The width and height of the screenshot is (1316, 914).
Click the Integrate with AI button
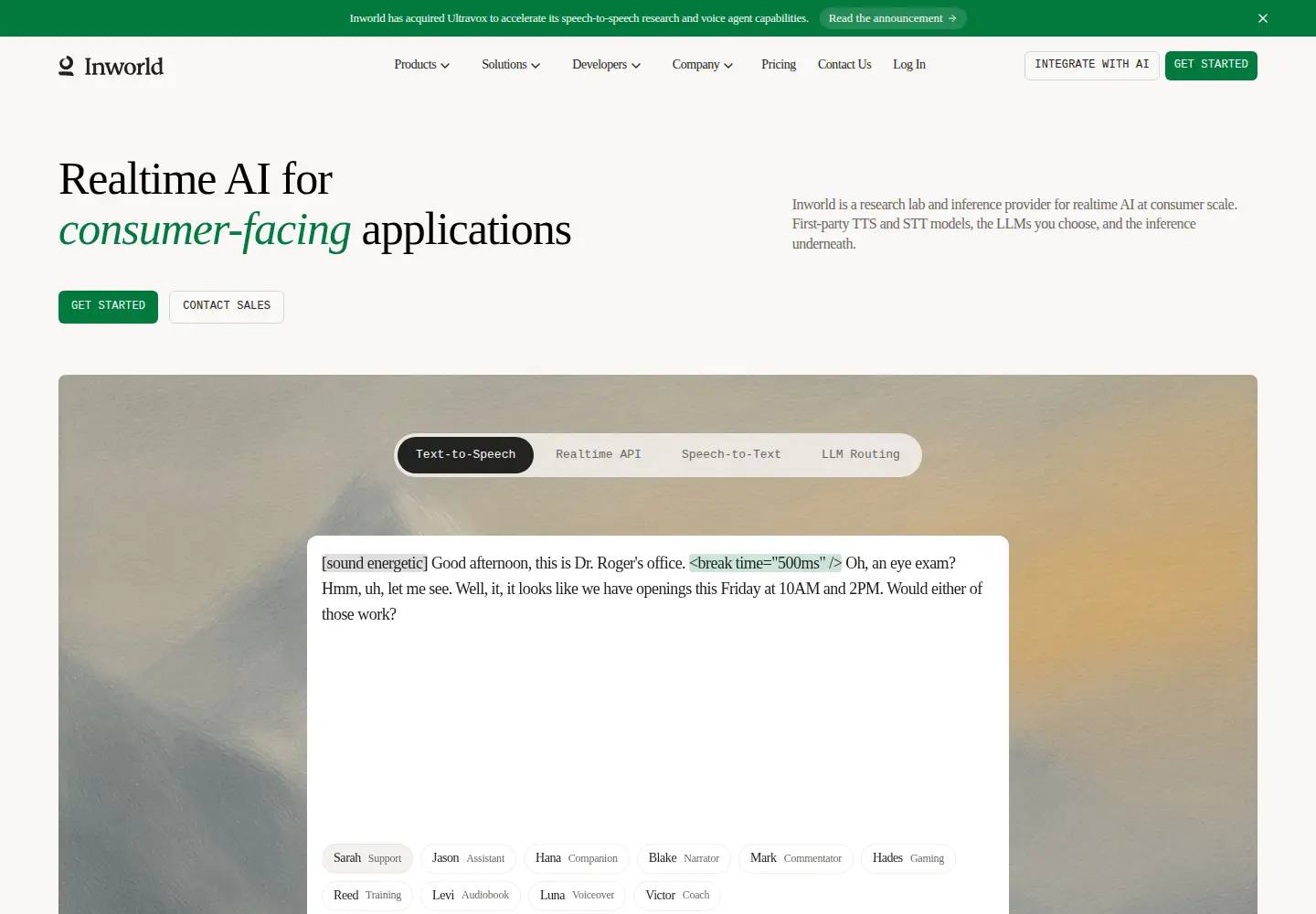click(1092, 65)
